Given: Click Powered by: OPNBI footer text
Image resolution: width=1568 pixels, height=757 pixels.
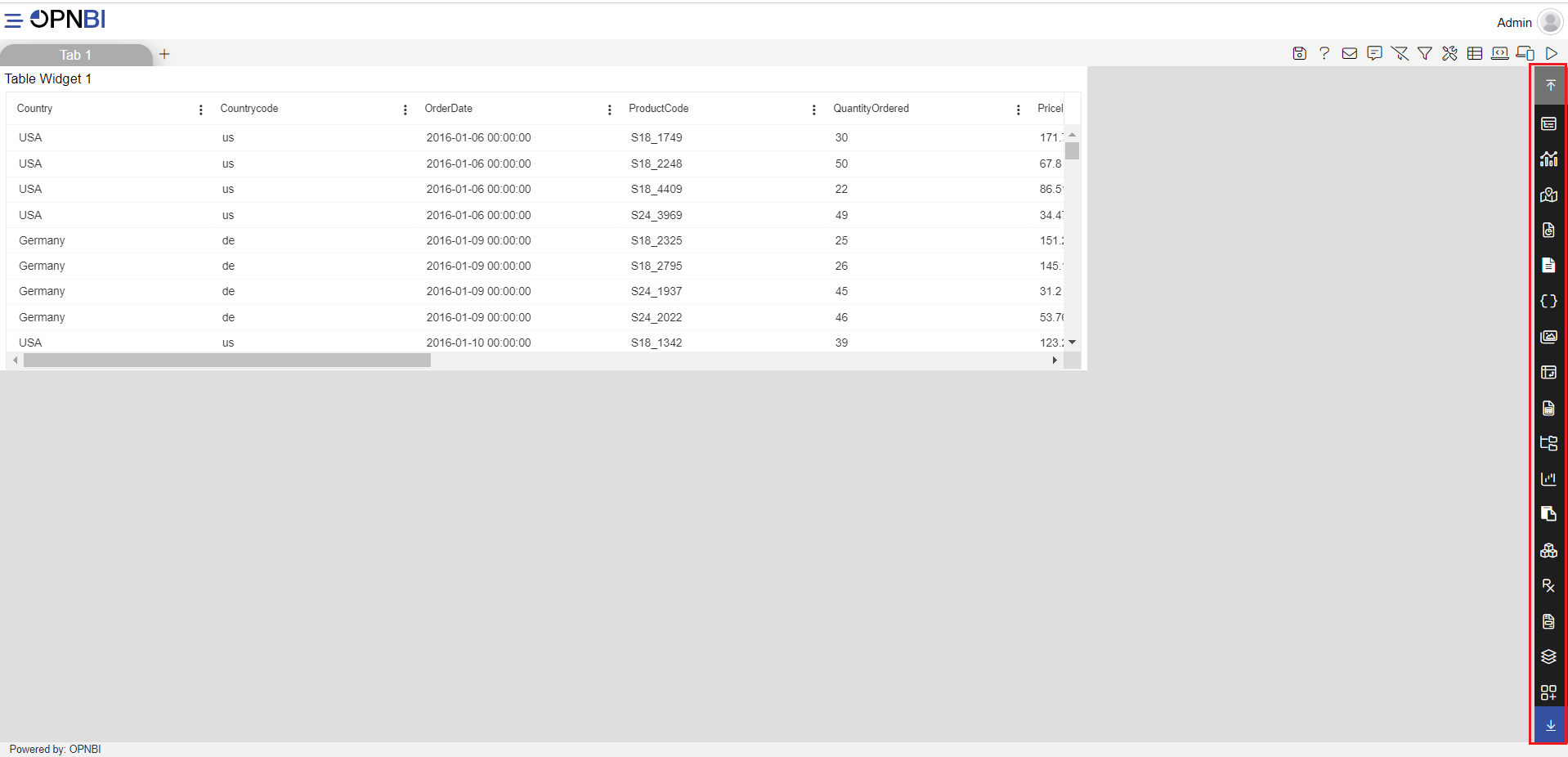Looking at the screenshot, I should pos(55,749).
